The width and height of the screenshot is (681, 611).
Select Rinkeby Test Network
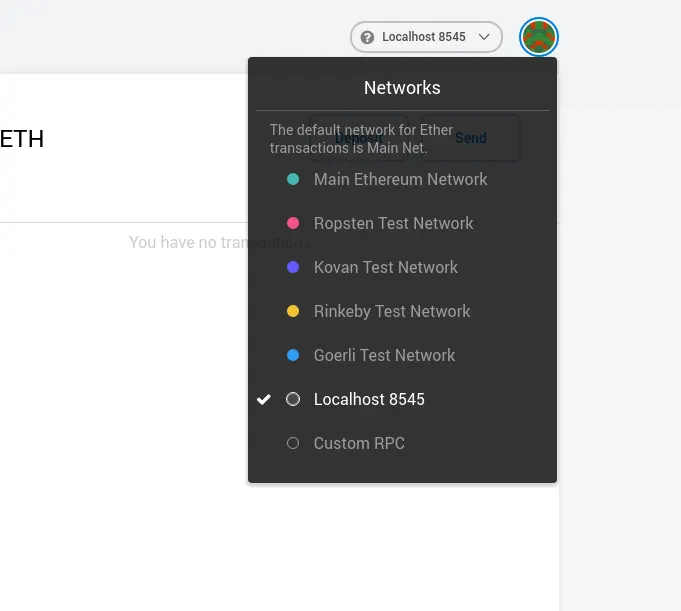(402, 311)
